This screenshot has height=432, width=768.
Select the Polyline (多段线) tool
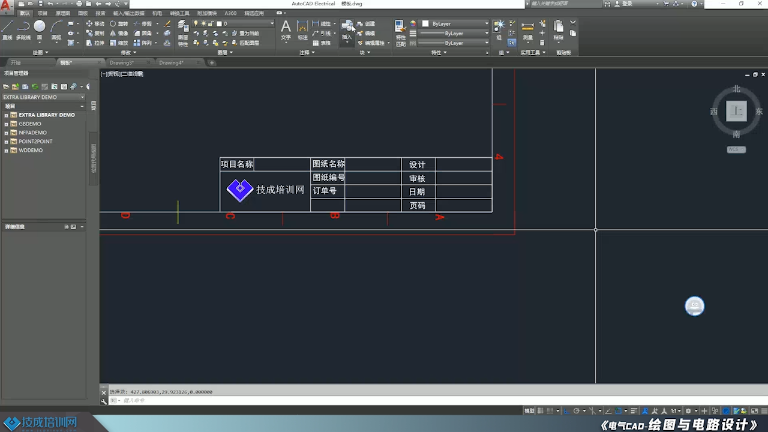tap(23, 29)
